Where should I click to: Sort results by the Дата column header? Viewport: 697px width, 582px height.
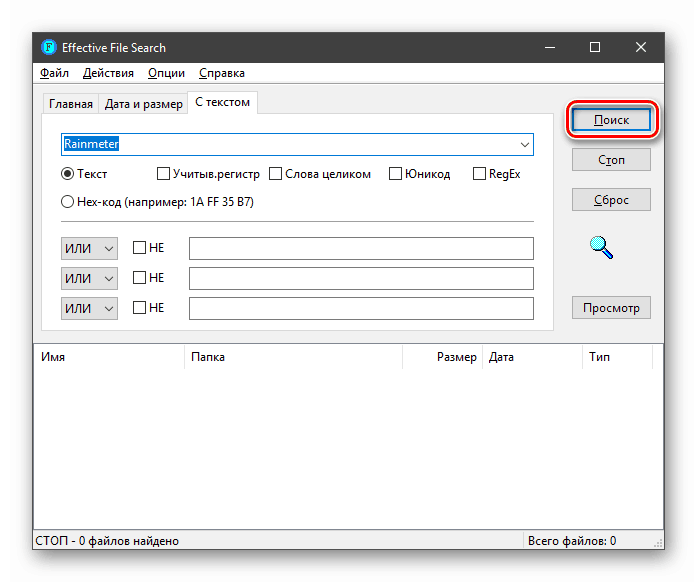pos(533,357)
